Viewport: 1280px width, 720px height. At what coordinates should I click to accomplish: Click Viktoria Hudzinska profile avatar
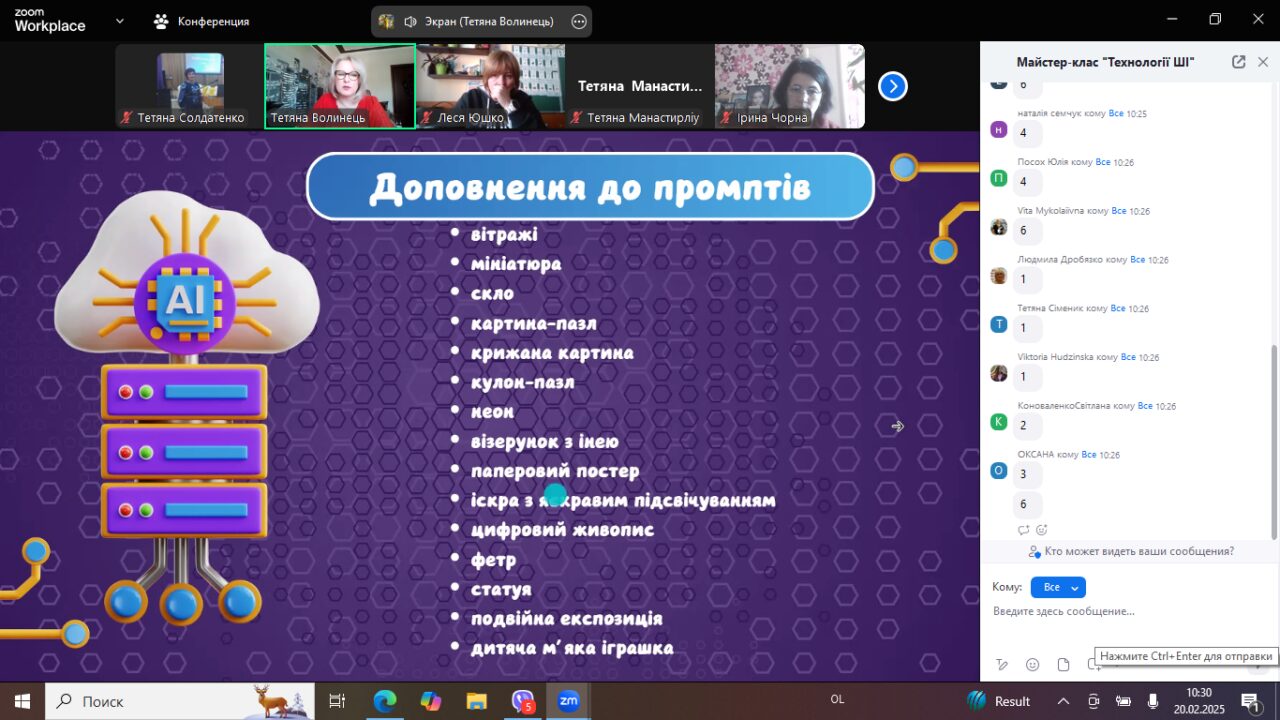(x=998, y=373)
